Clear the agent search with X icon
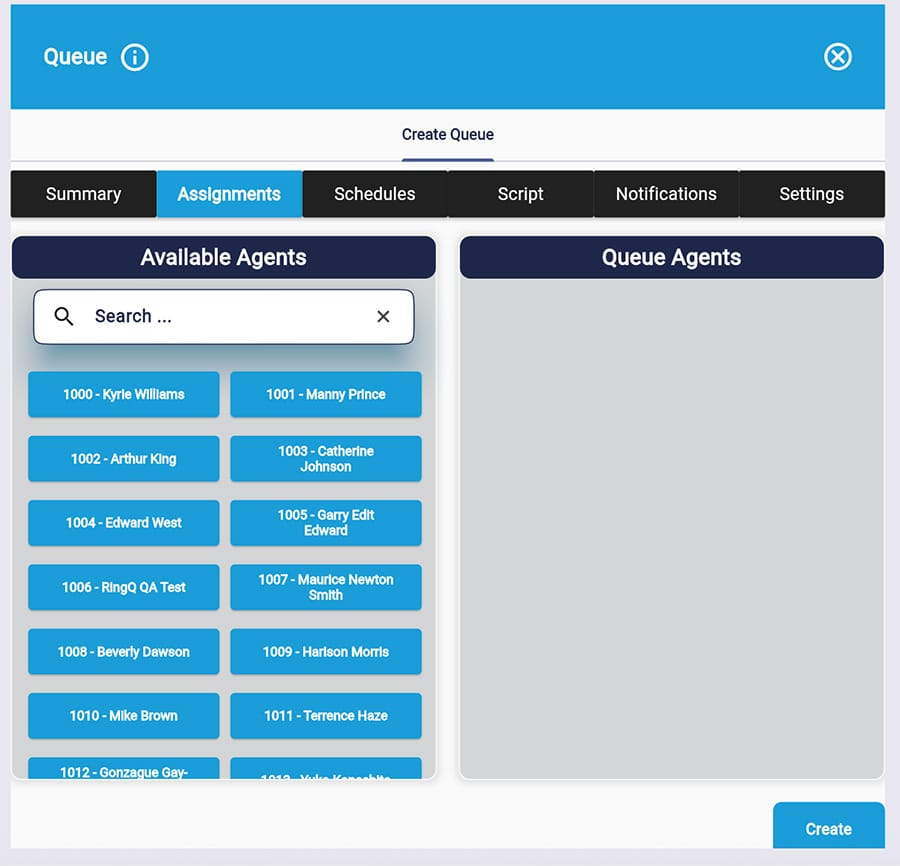 383,316
